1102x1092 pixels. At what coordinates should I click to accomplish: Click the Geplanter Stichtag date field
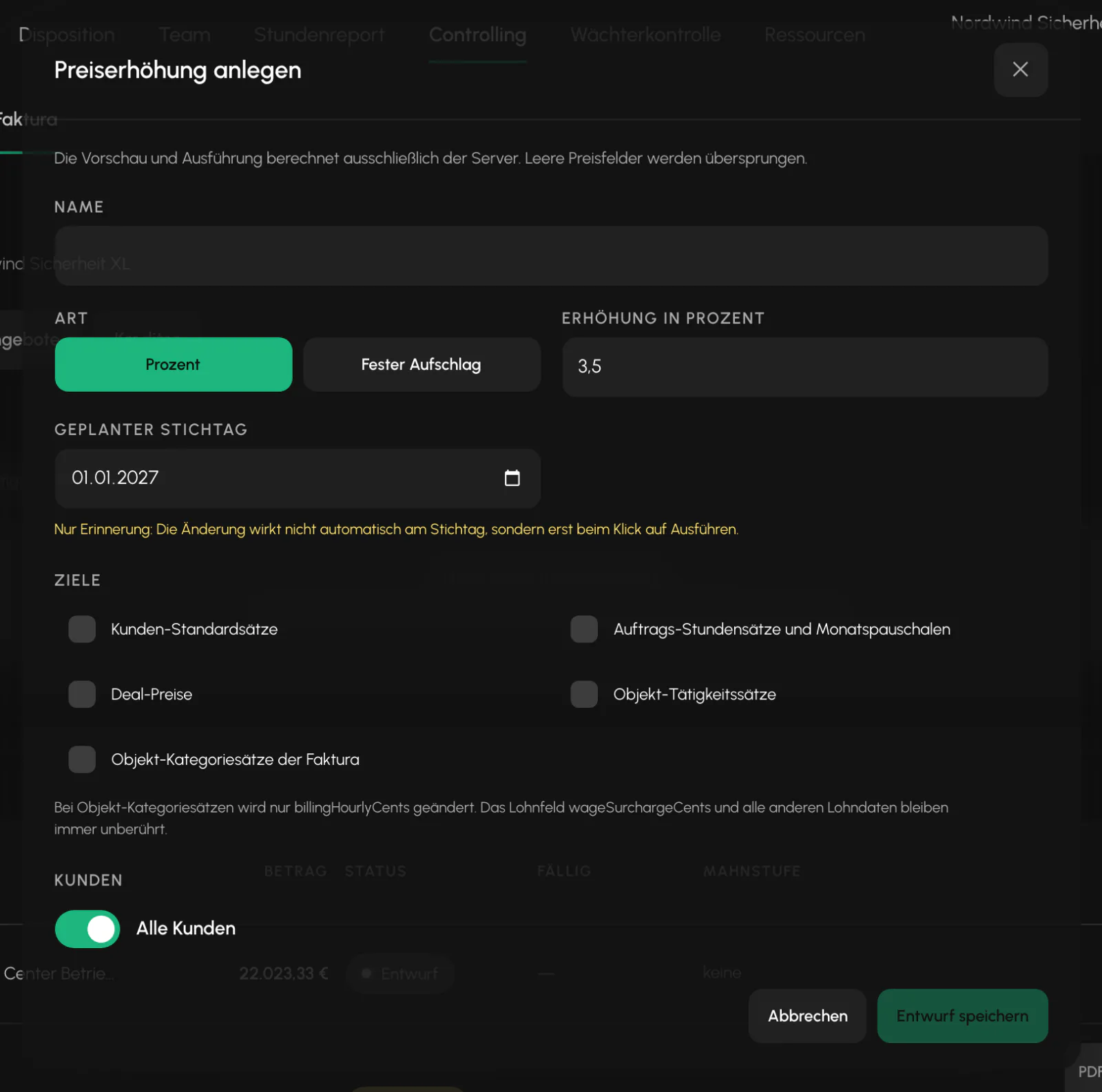[x=298, y=479]
